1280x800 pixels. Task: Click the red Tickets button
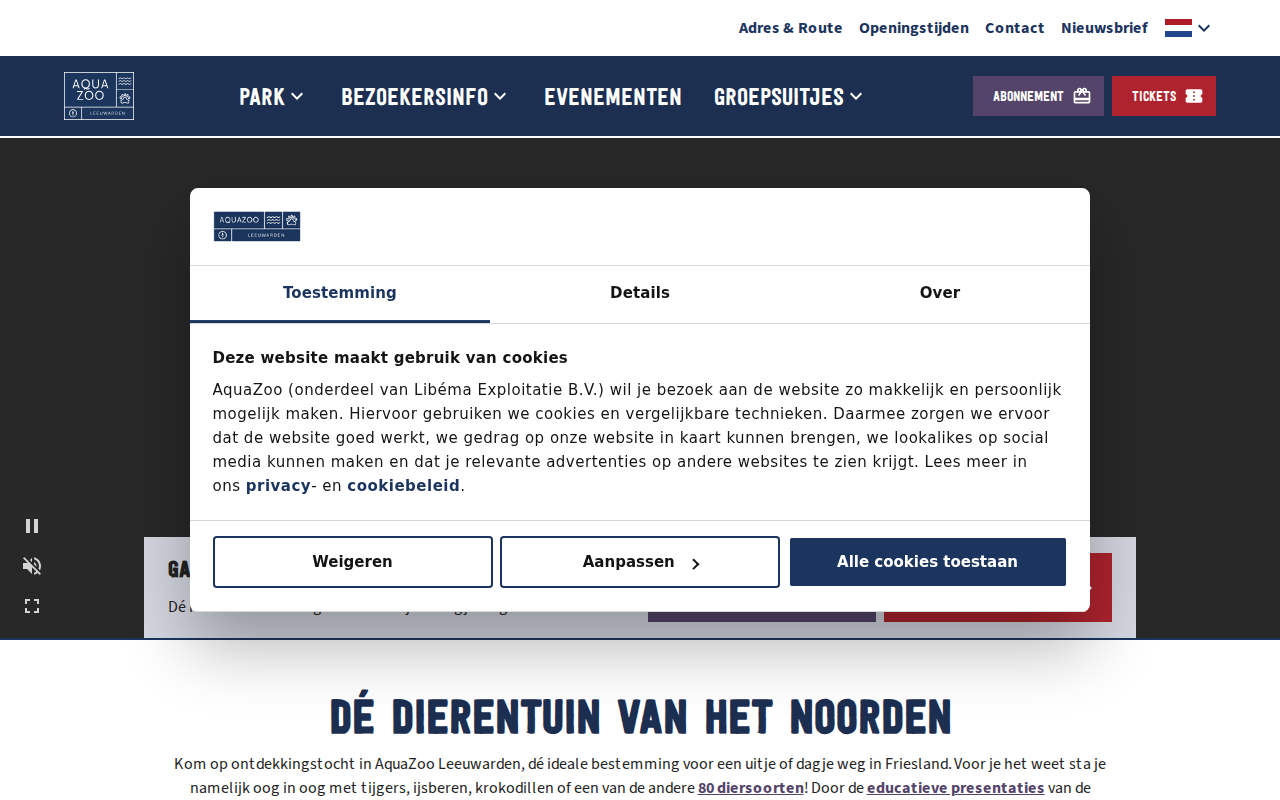(1164, 96)
